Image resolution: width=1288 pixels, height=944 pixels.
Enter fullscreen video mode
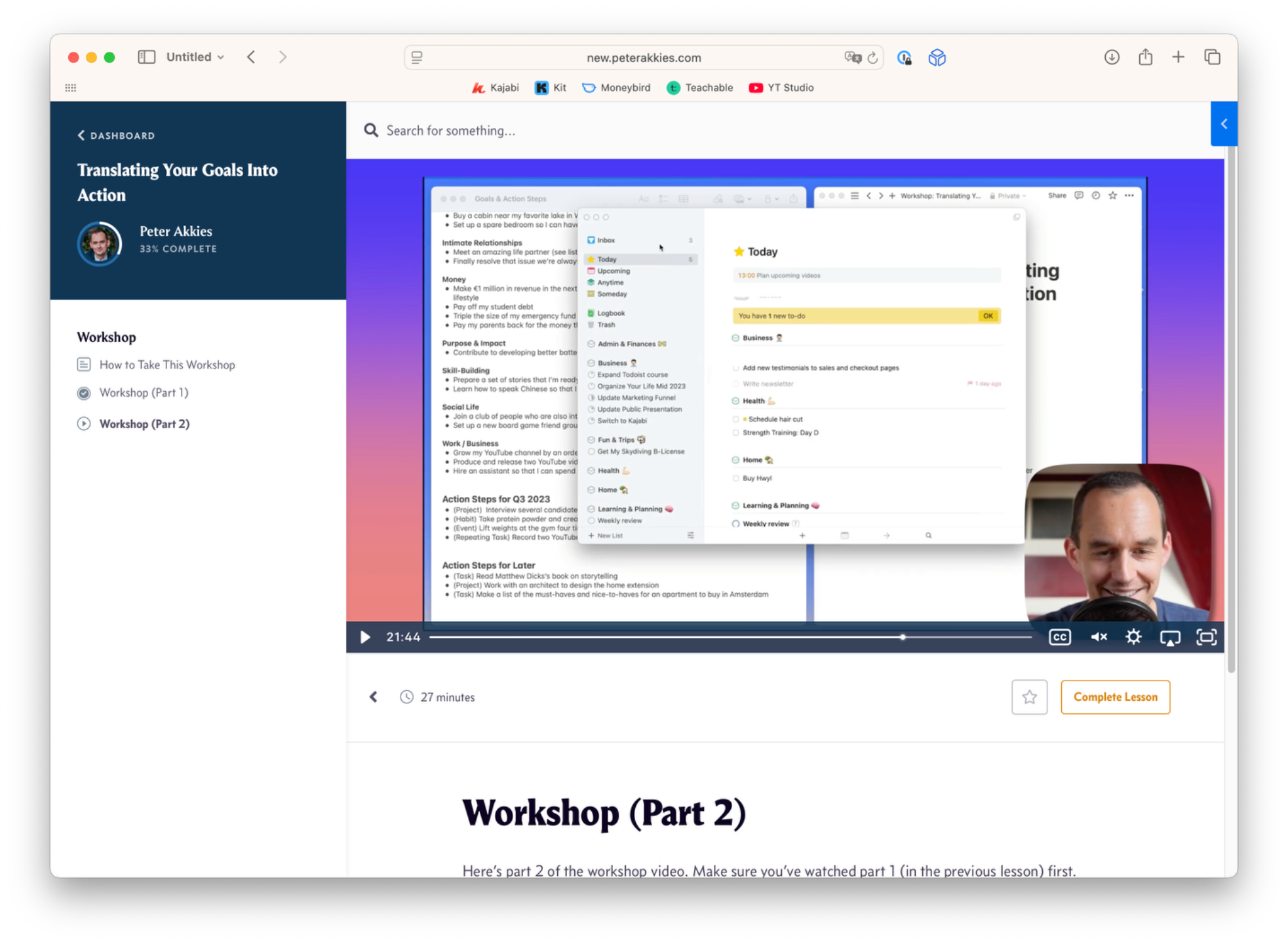pyautogui.click(x=1206, y=637)
